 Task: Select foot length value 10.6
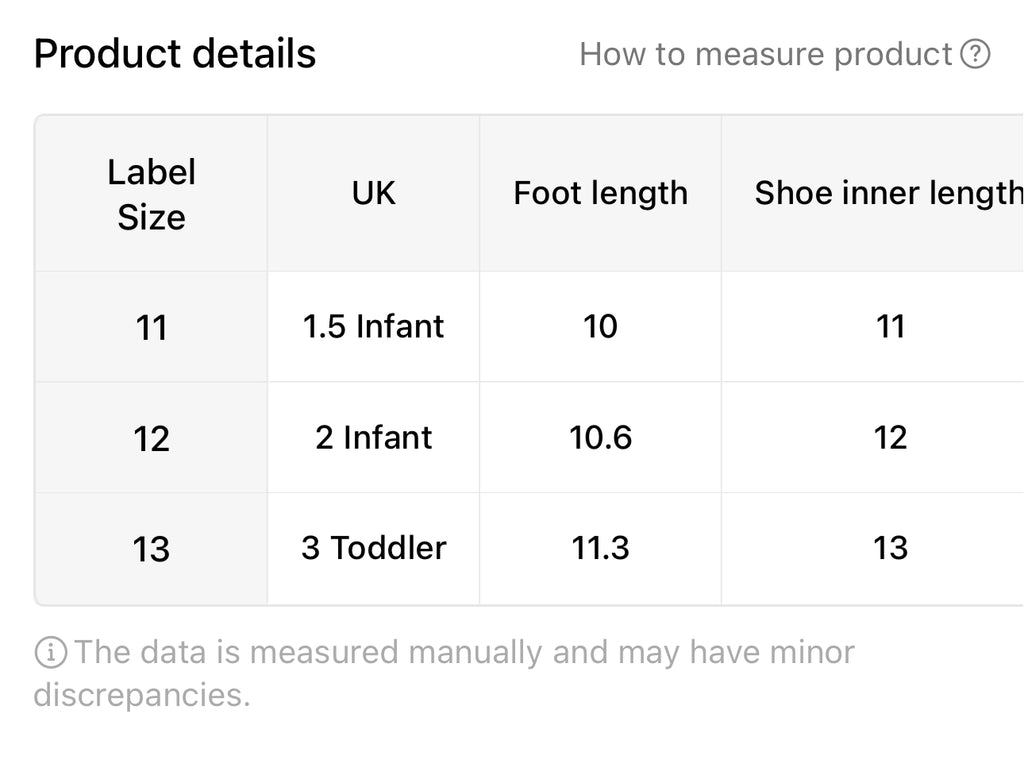[600, 438]
